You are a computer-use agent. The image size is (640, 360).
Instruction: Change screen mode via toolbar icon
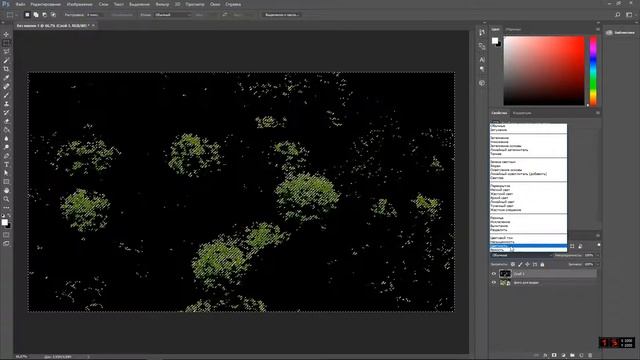pyautogui.click(x=6, y=244)
